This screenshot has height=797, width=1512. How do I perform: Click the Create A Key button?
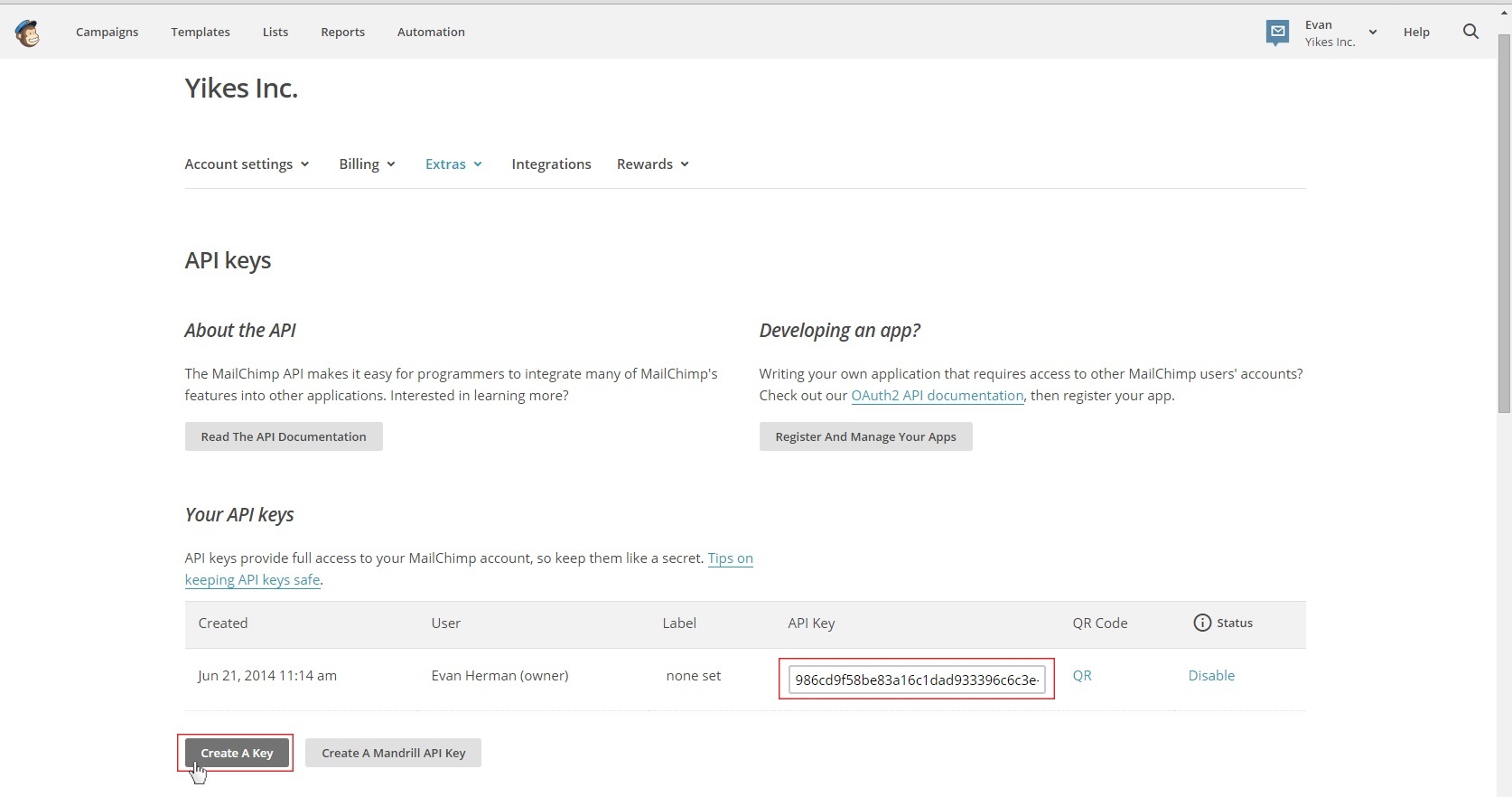pos(237,753)
